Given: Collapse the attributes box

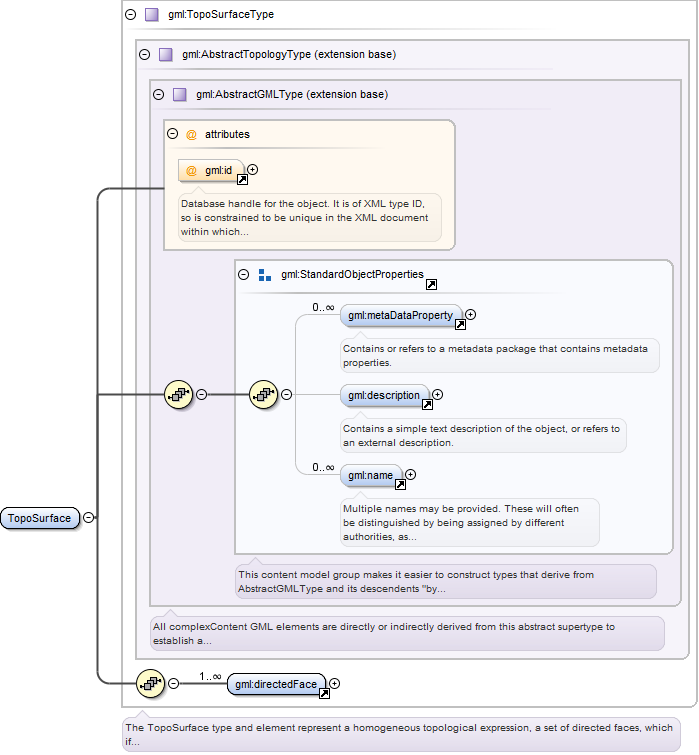Looking at the screenshot, I should (x=172, y=134).
